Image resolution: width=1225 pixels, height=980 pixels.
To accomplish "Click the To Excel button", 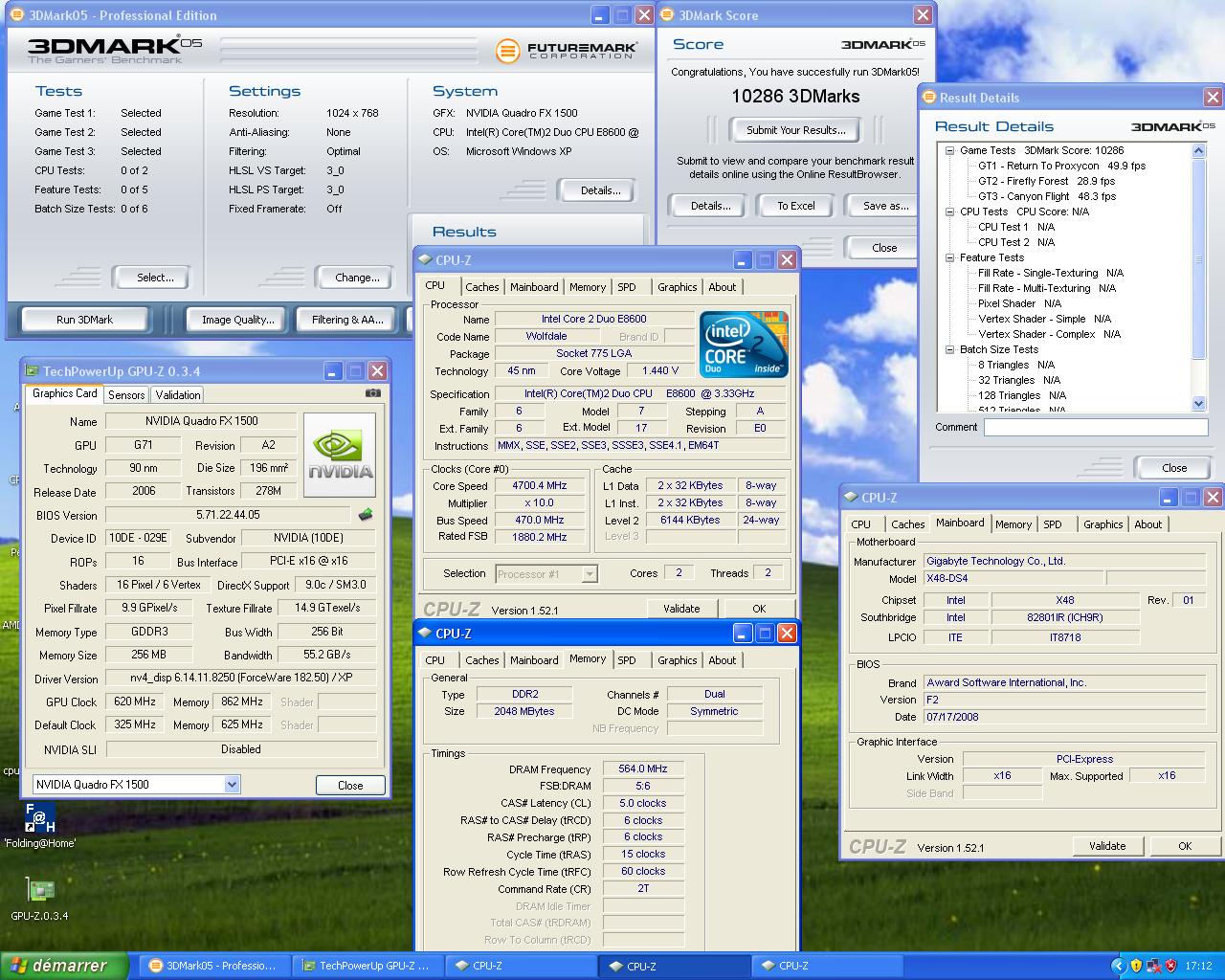I will (796, 206).
